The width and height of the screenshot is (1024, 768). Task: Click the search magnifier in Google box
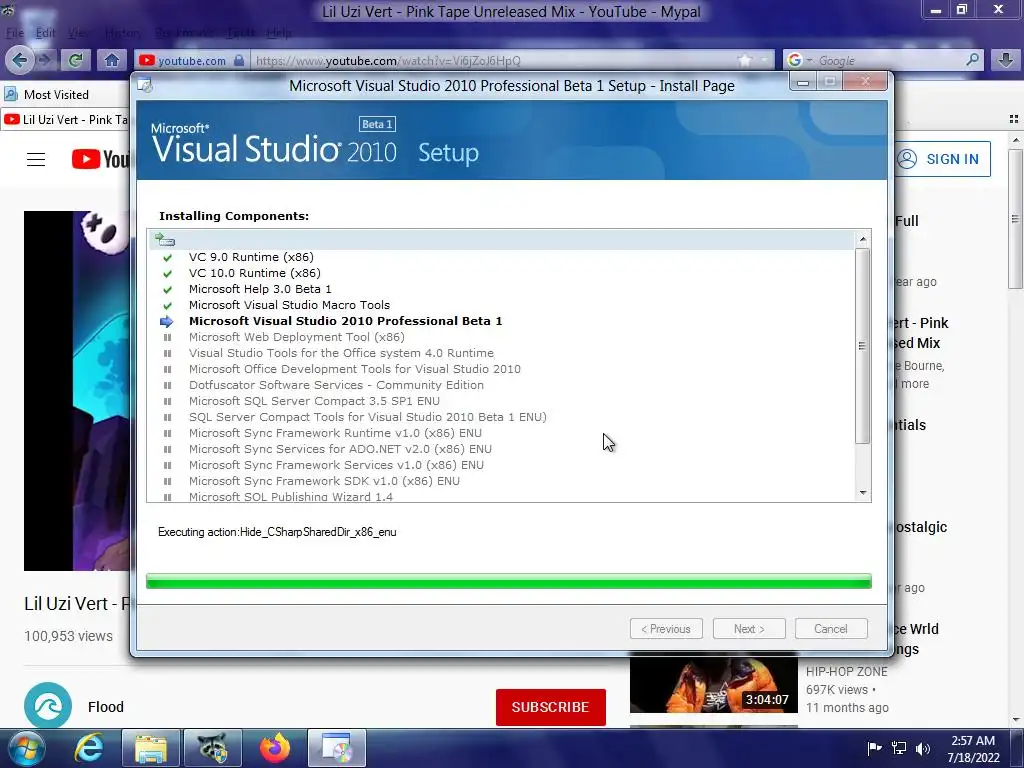point(972,60)
